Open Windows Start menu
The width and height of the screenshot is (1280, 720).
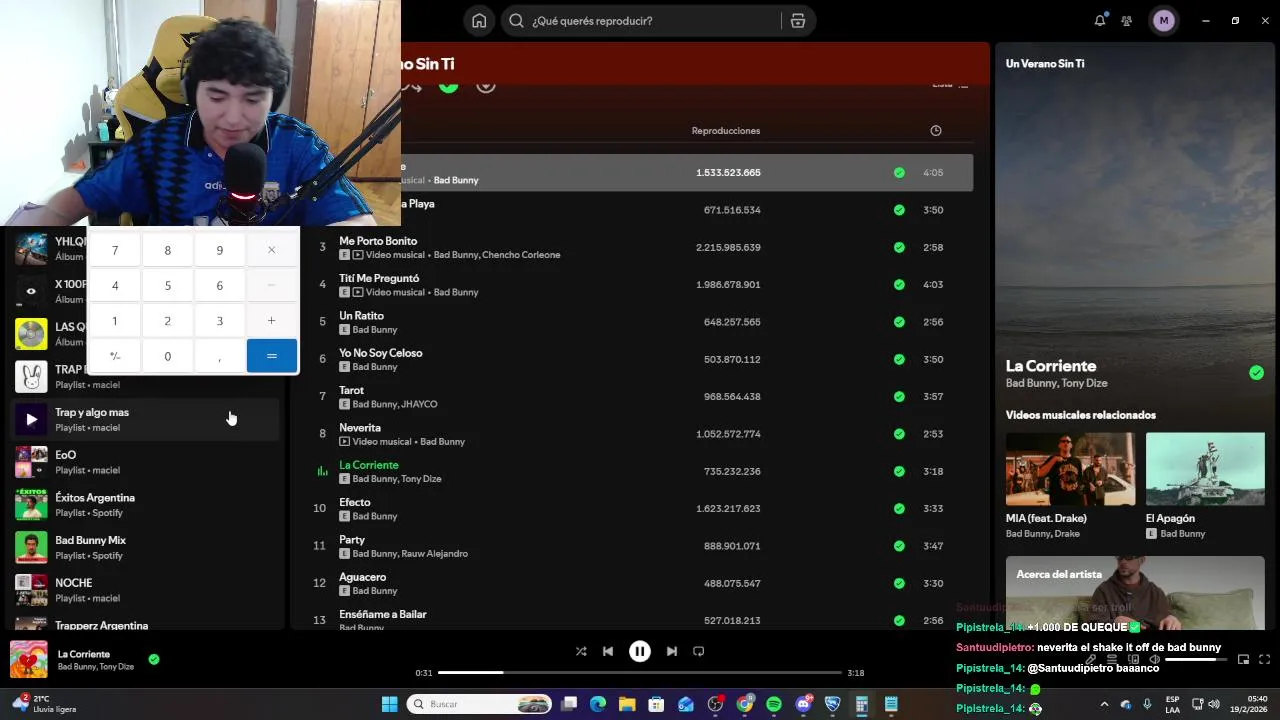390,705
